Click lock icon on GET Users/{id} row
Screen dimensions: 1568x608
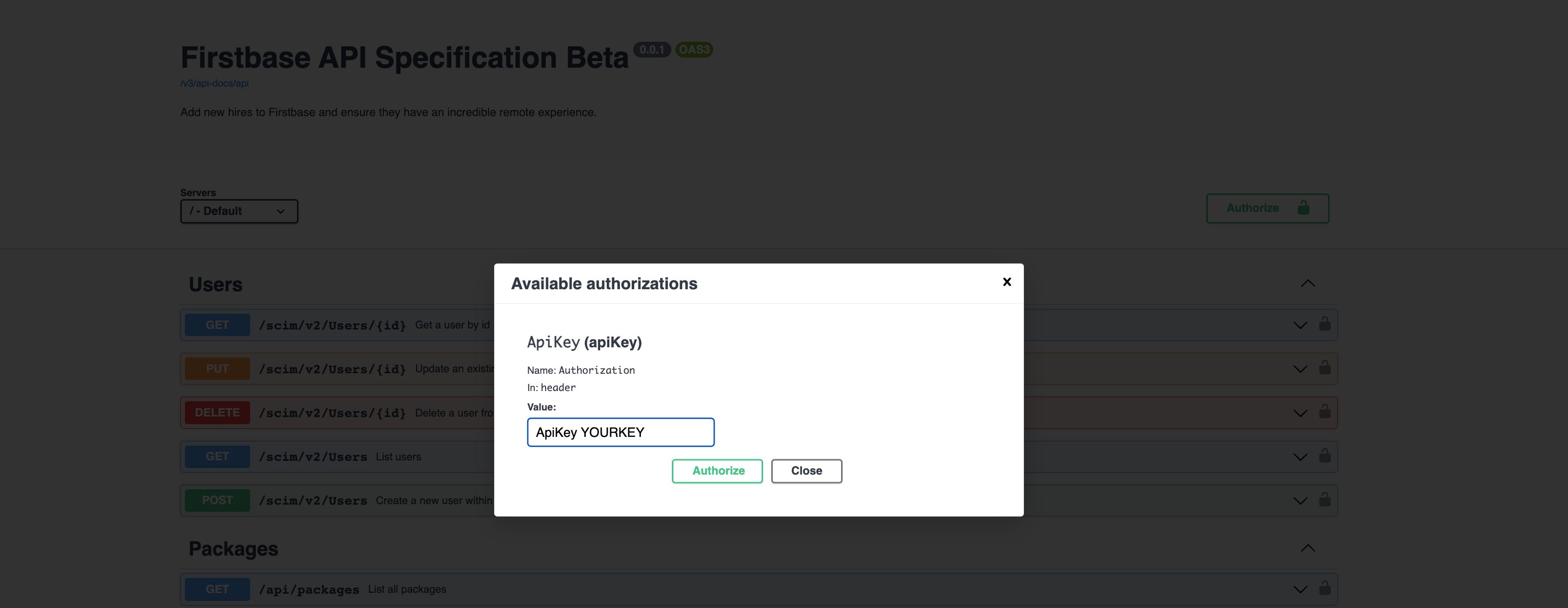[x=1324, y=324]
